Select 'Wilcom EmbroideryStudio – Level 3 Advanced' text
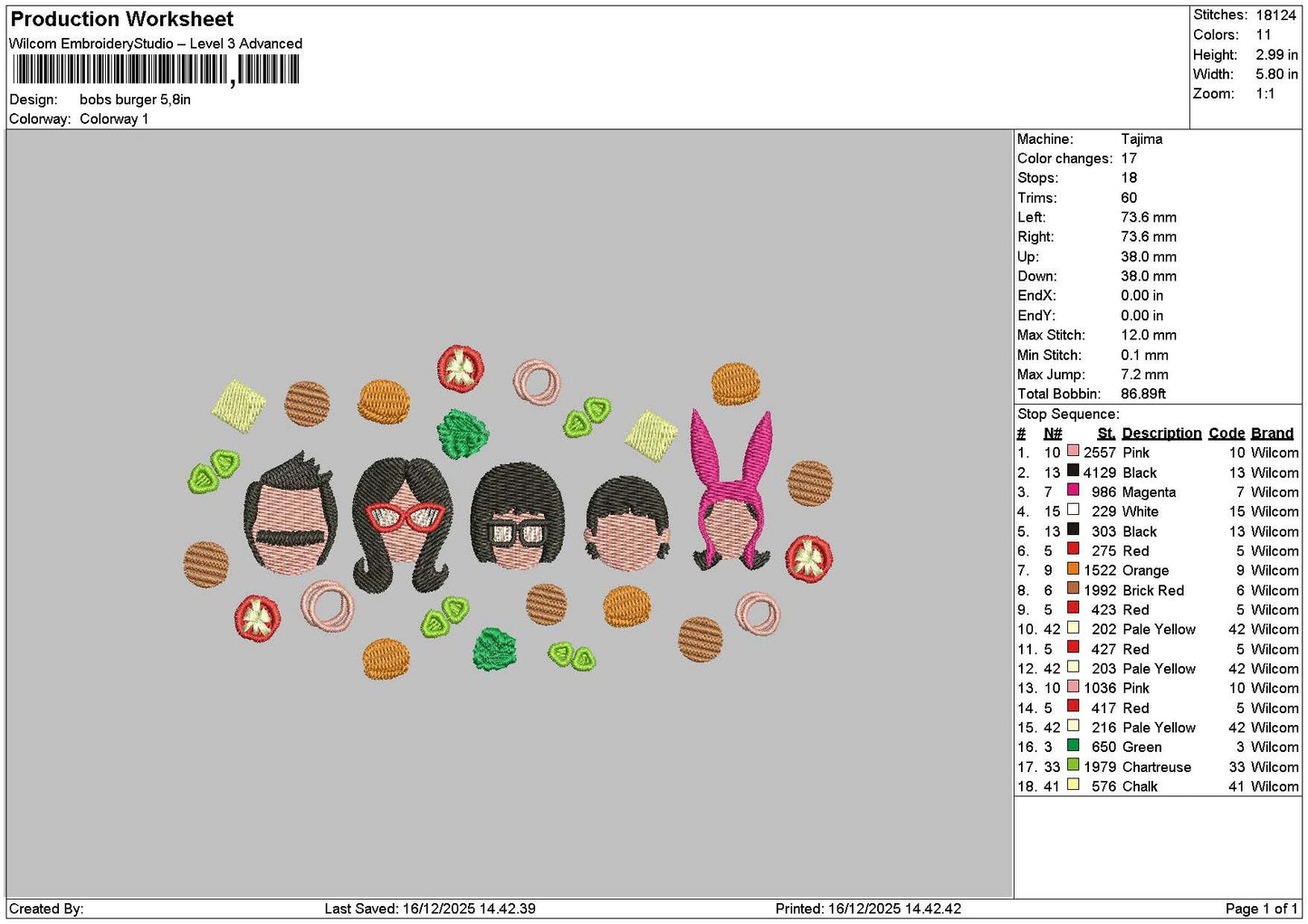 click(x=156, y=43)
